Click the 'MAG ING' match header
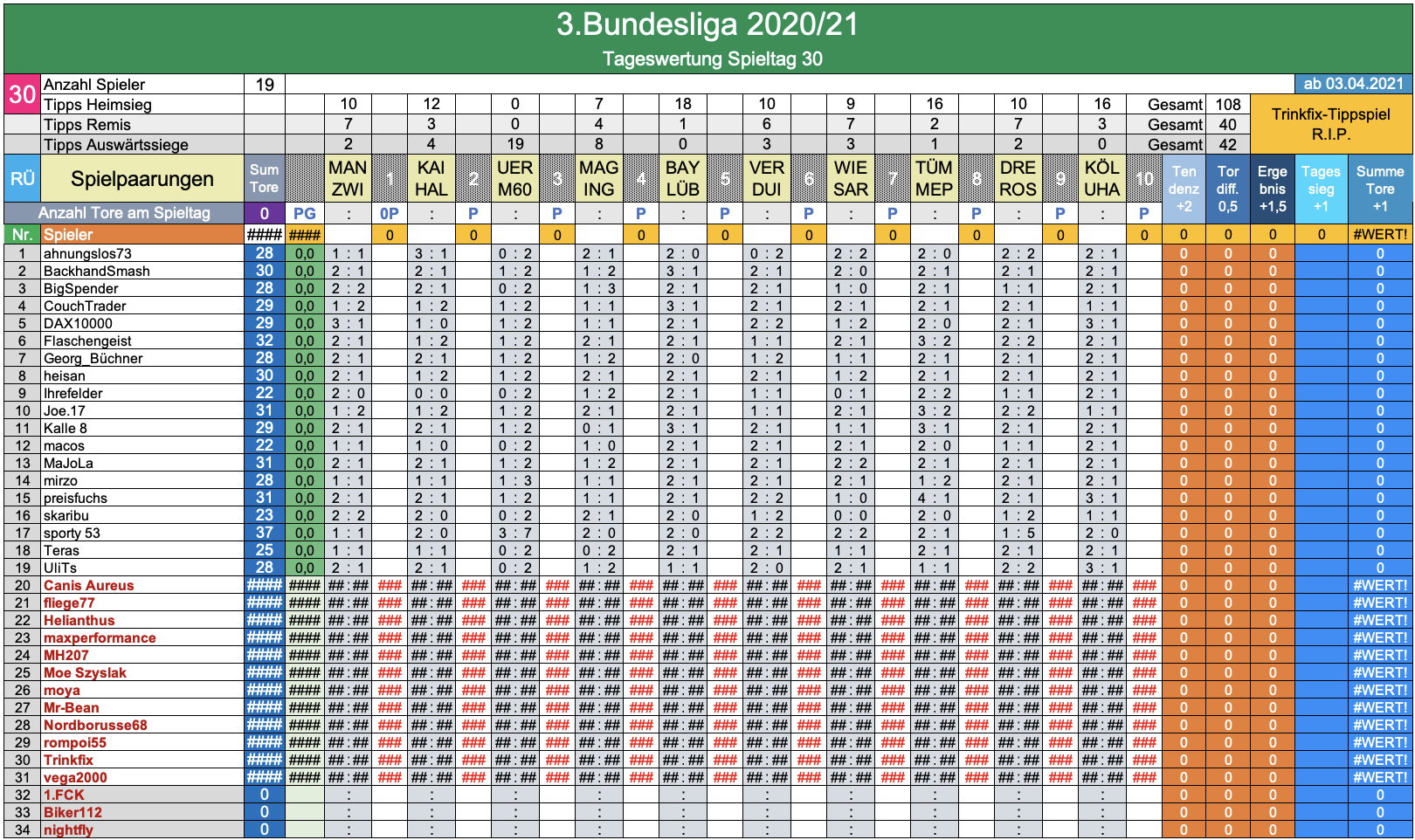This screenshot has height=840, width=1415. [x=599, y=179]
